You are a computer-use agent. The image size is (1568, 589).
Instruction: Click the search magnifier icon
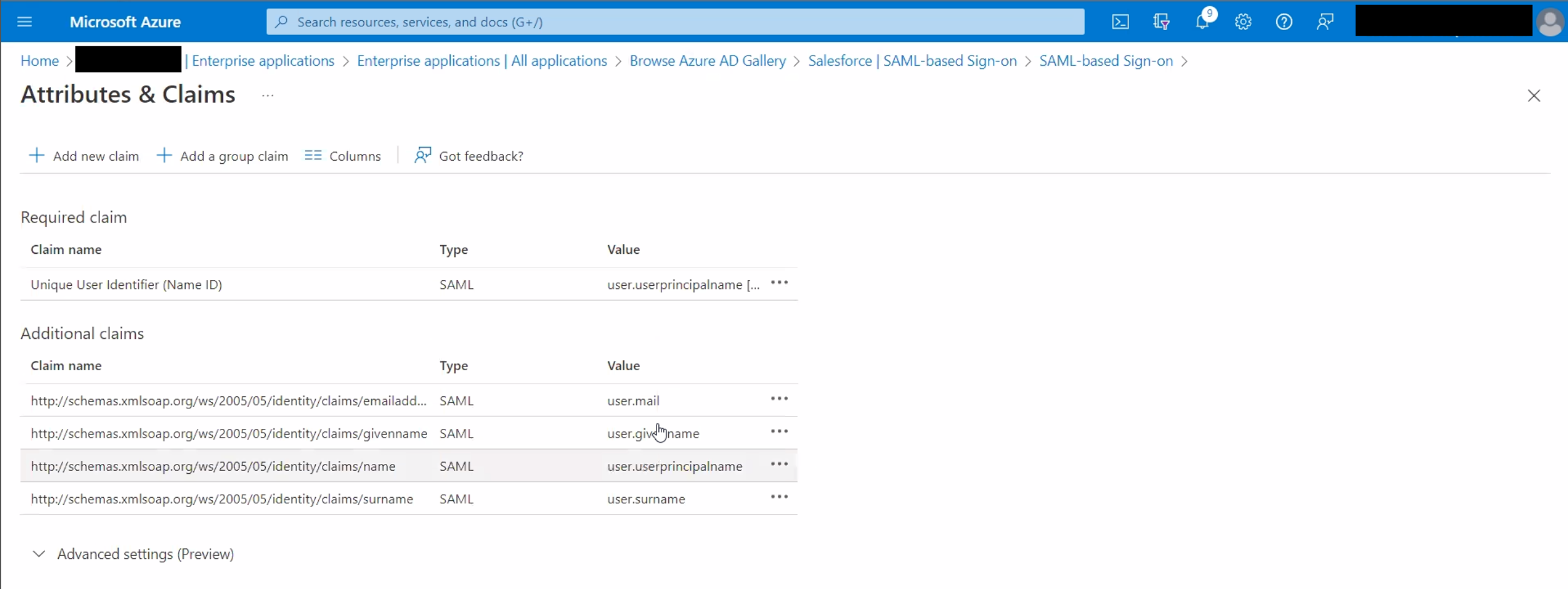tap(281, 22)
